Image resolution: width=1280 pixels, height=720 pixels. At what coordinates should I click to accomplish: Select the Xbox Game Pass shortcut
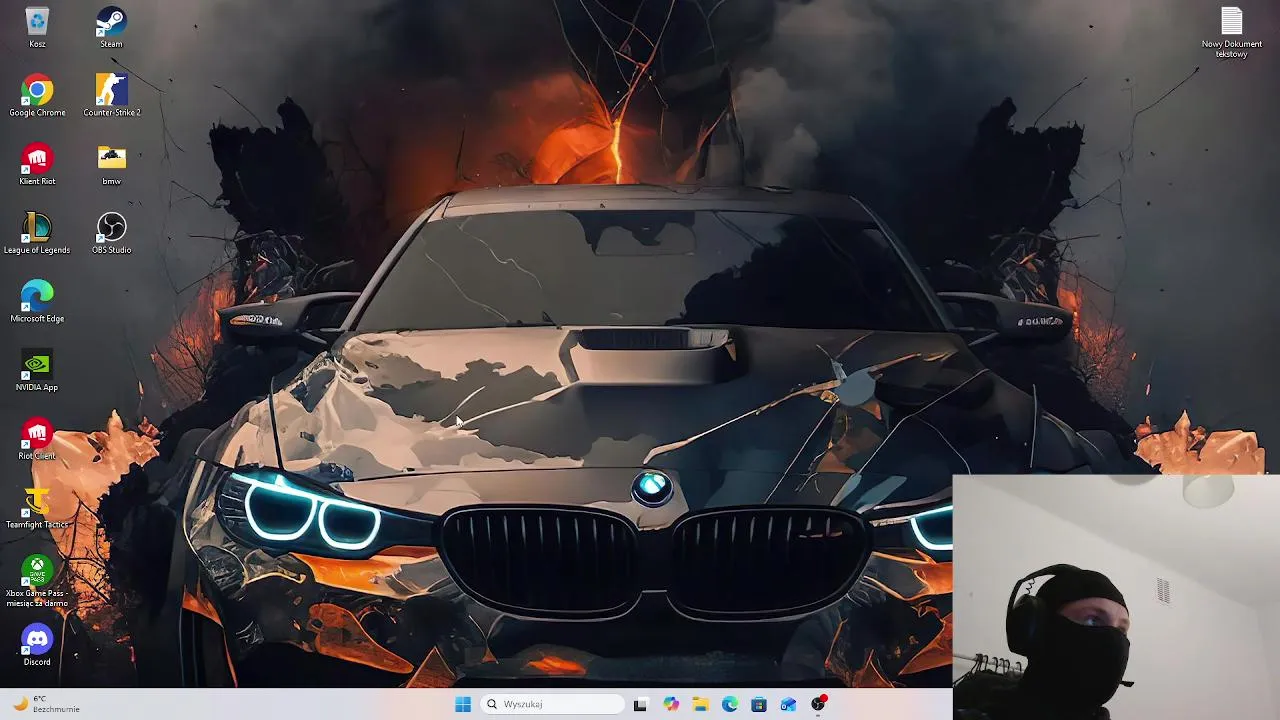(37, 581)
